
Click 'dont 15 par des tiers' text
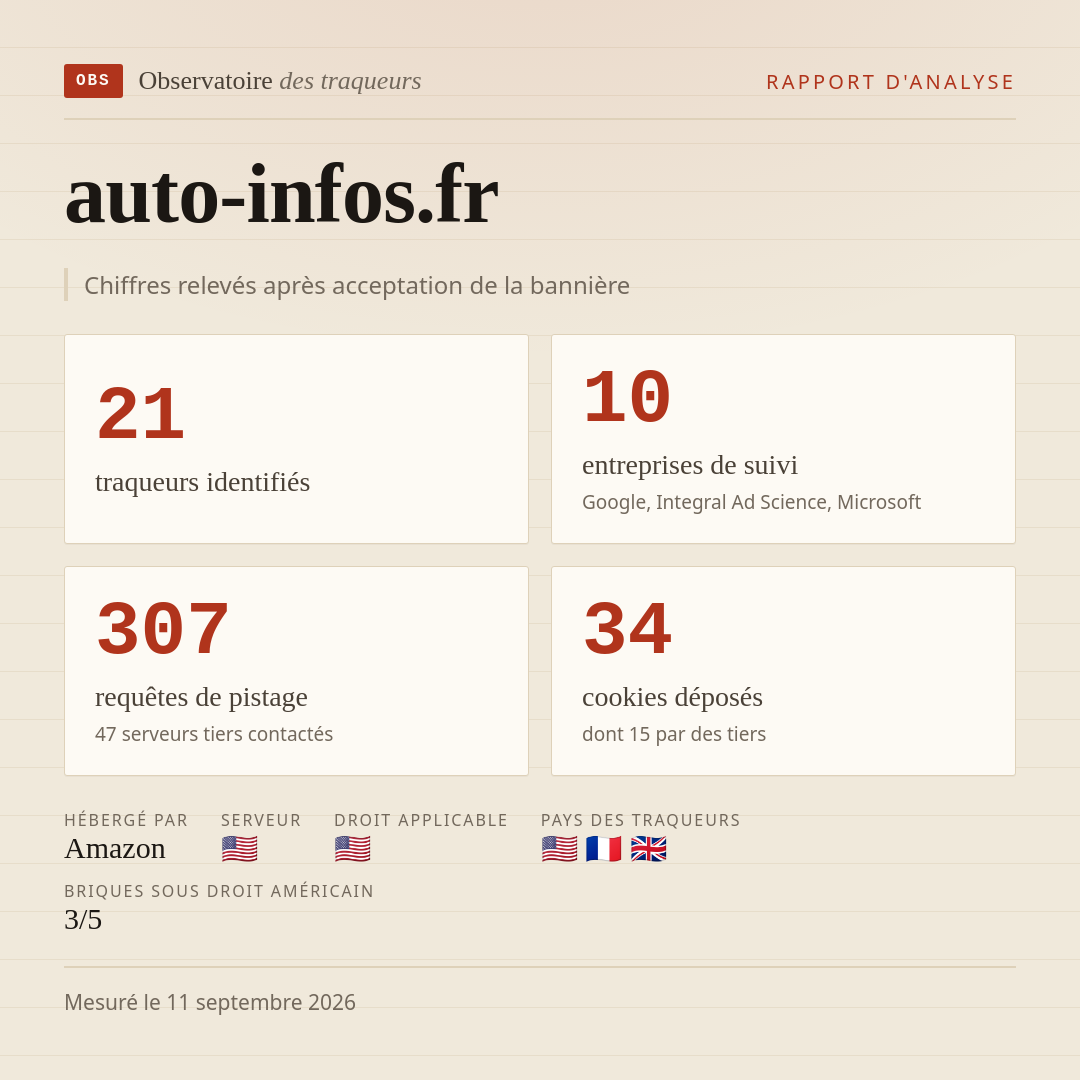tap(674, 734)
